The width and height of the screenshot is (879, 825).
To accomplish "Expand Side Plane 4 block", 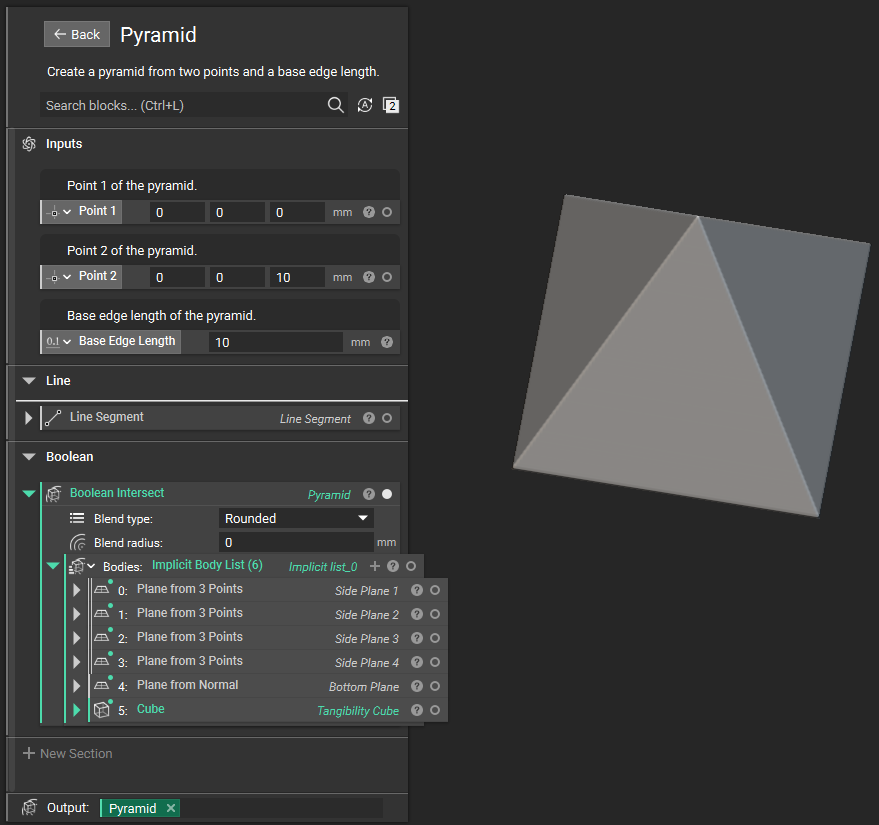I will 77,662.
